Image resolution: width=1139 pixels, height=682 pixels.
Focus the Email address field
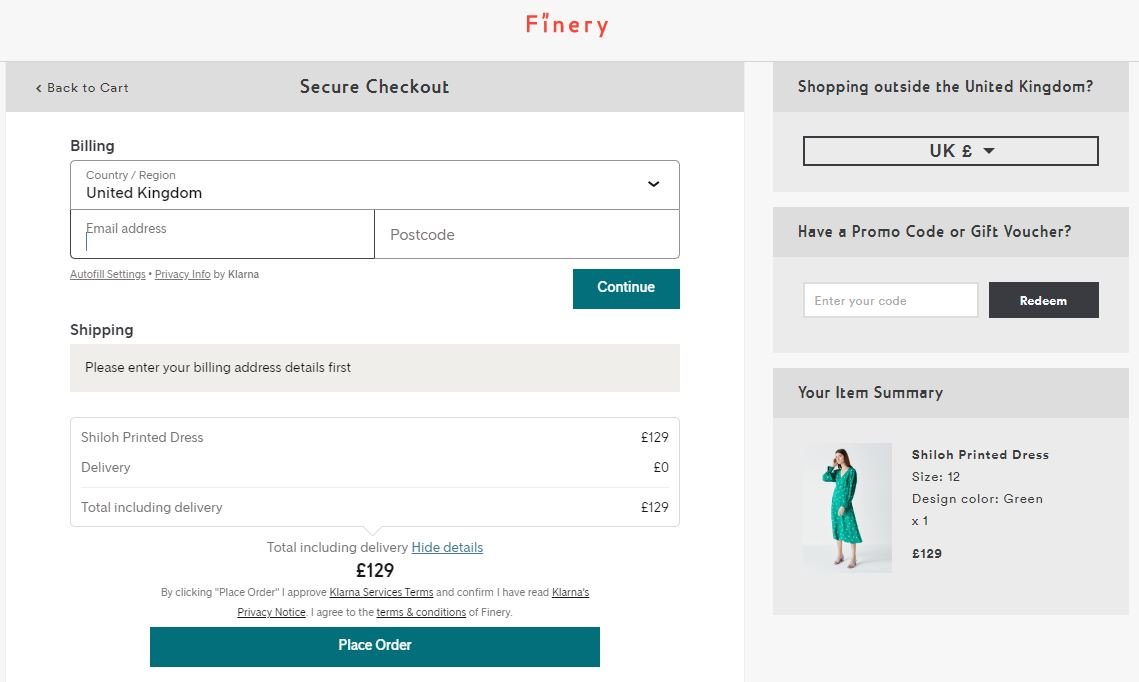[222, 234]
